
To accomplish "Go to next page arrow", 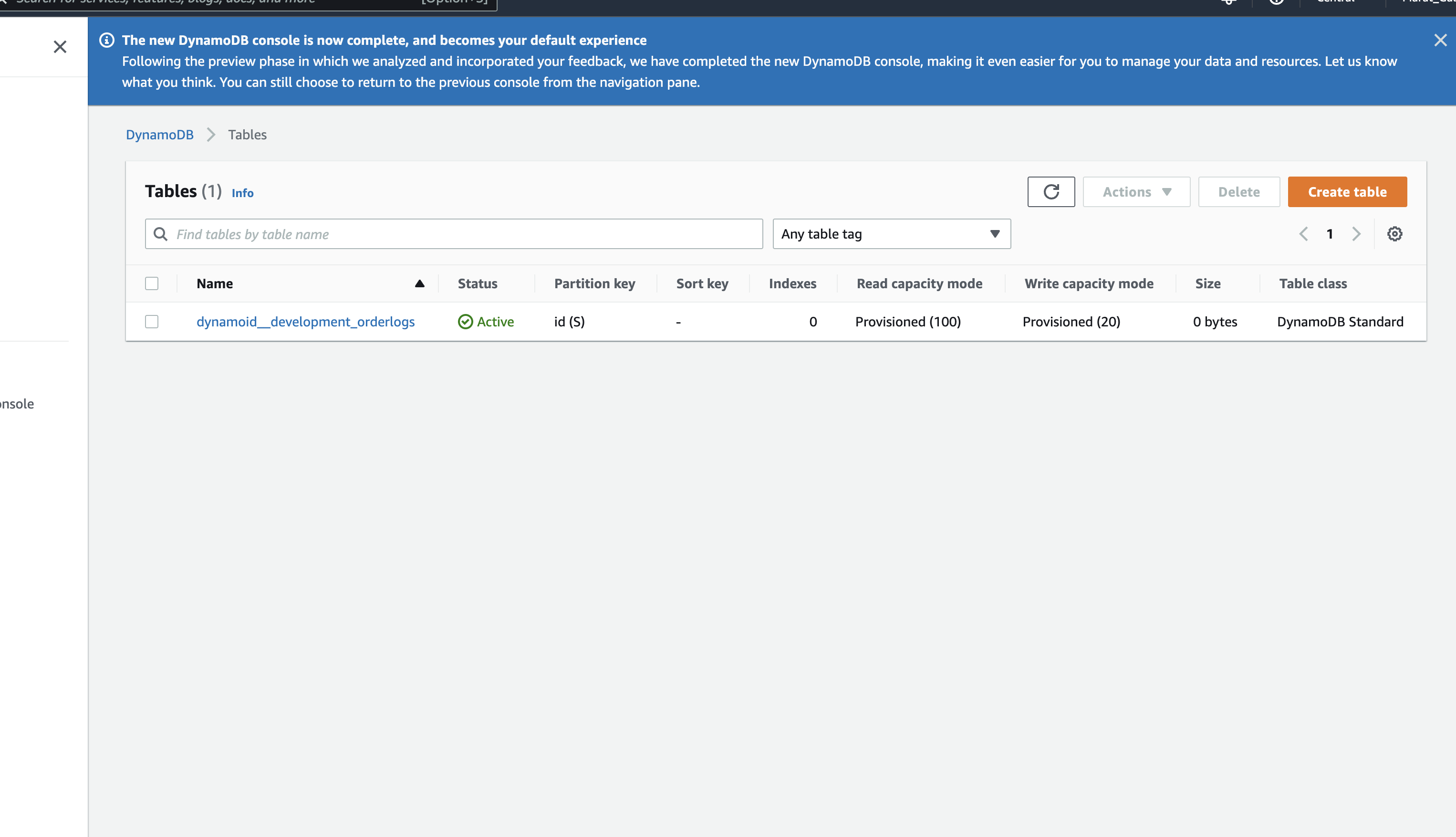I will point(1356,234).
